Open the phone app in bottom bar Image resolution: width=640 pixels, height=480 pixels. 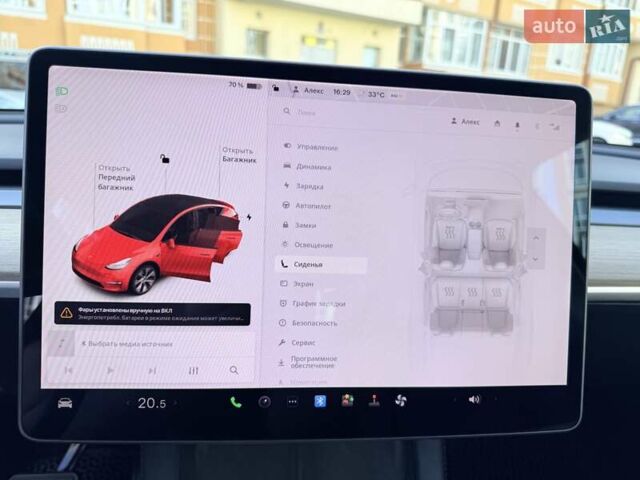click(x=236, y=402)
